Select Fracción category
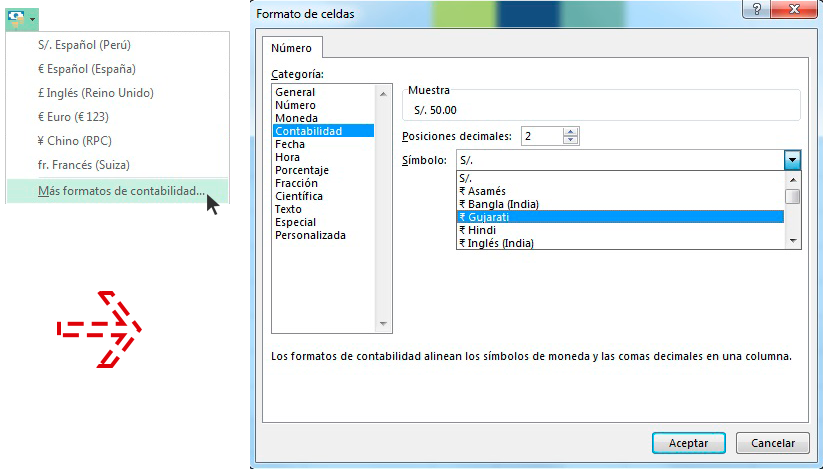 coord(297,183)
